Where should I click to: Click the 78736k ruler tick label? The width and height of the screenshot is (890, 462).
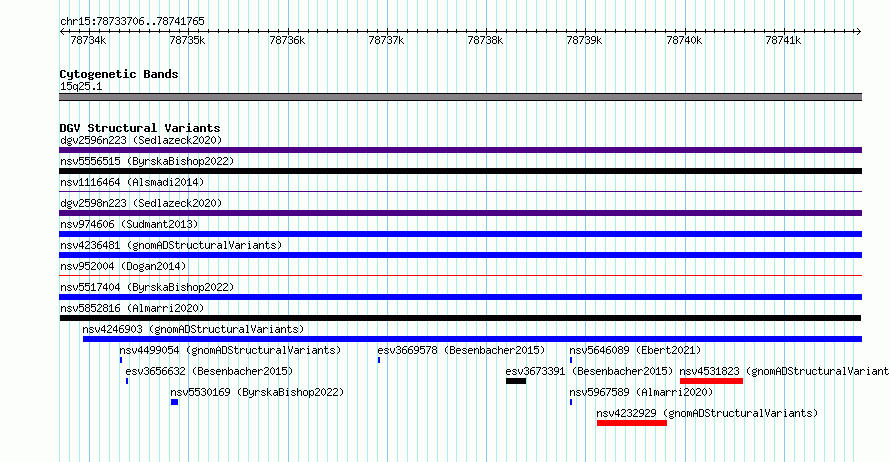[x=287, y=40]
